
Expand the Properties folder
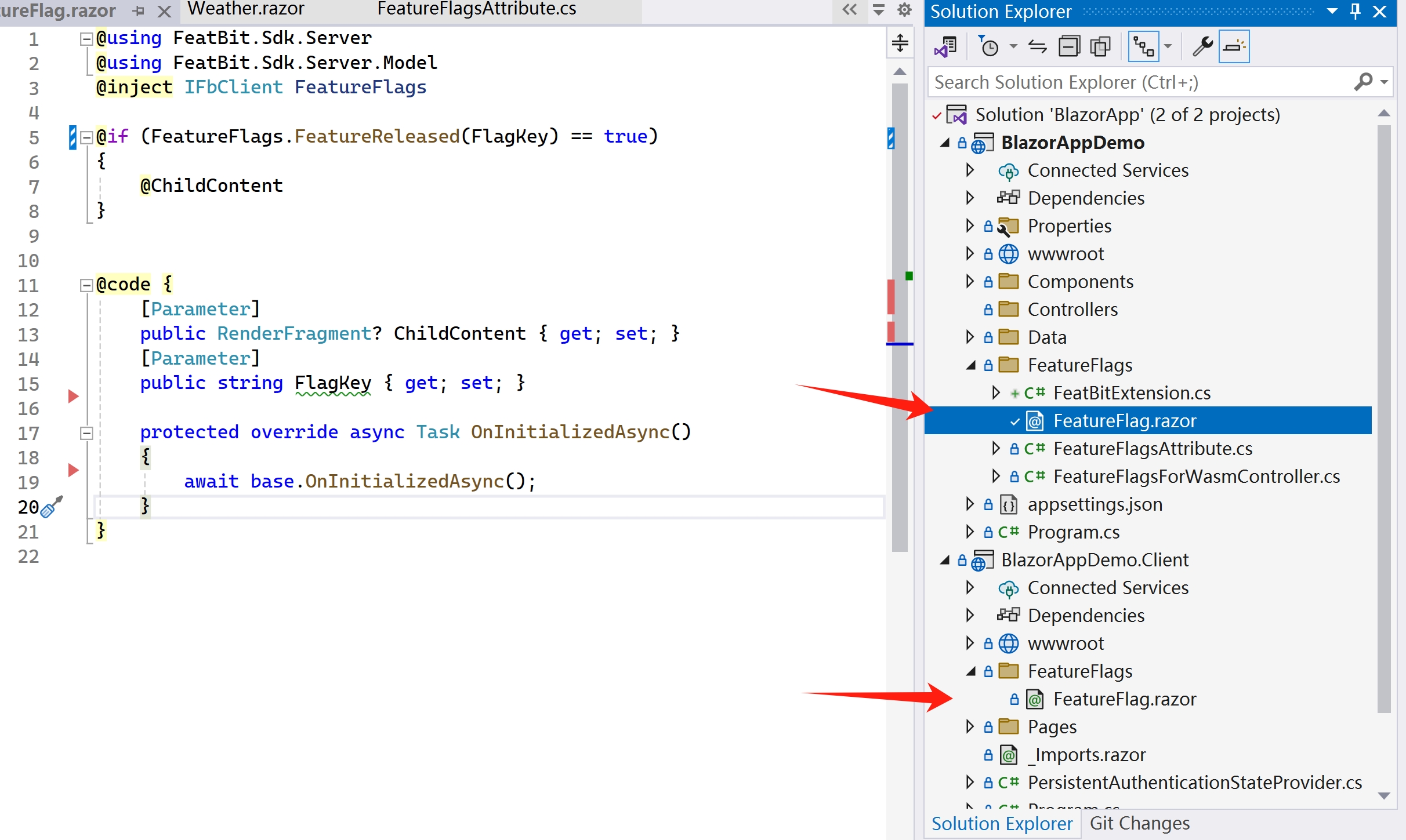[x=970, y=226]
